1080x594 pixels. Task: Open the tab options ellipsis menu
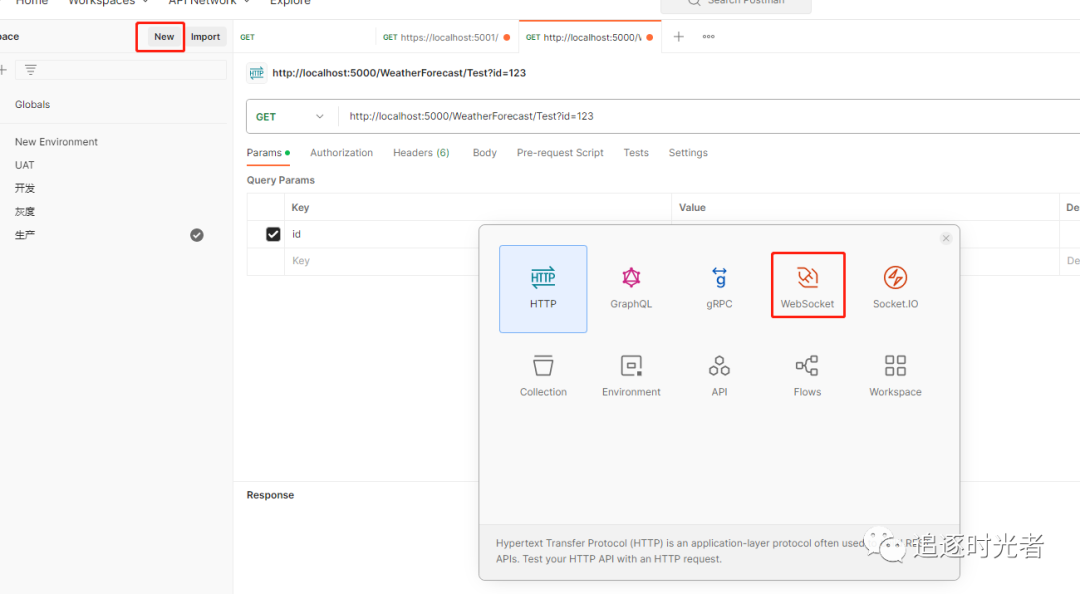708,37
